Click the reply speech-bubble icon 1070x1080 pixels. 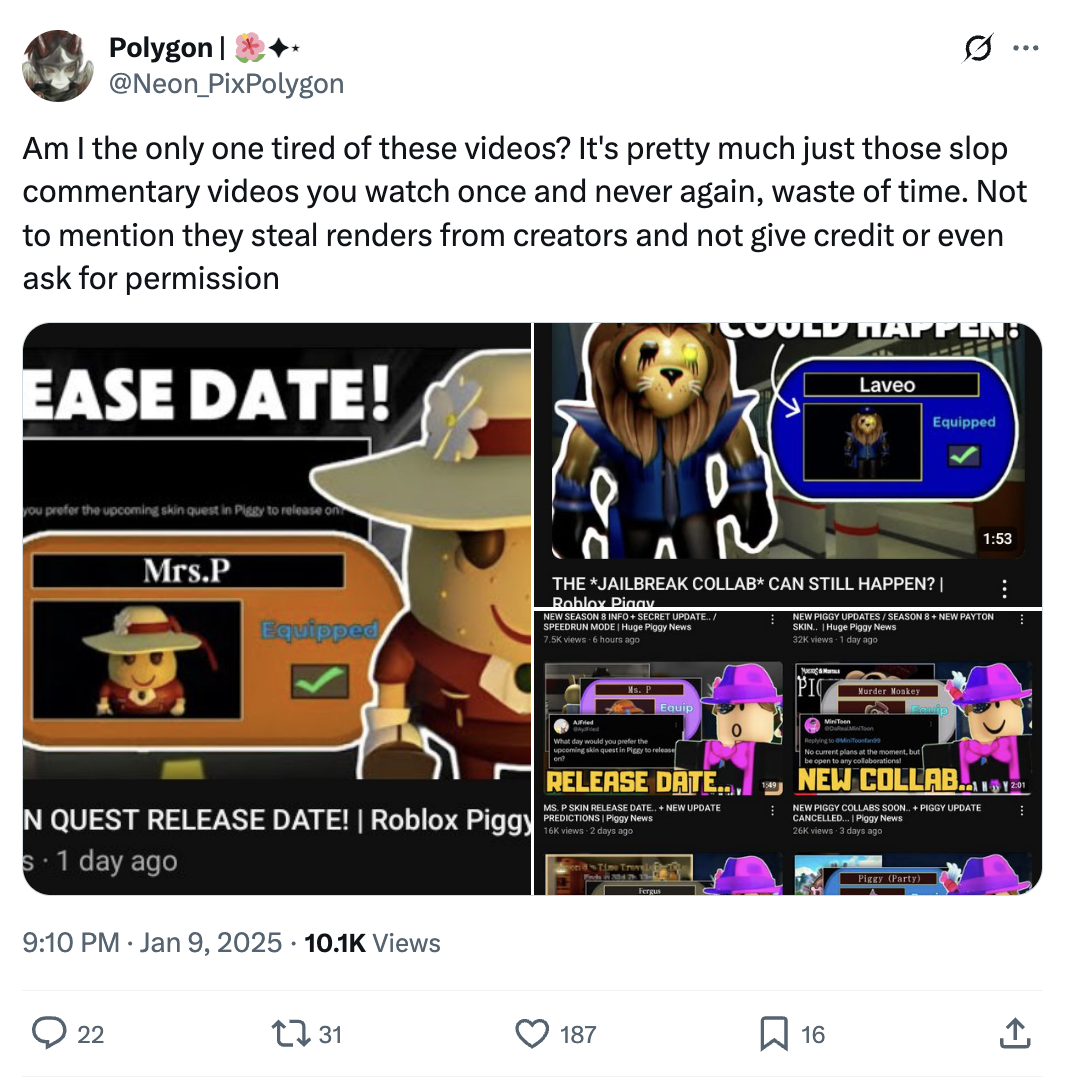click(x=49, y=1033)
